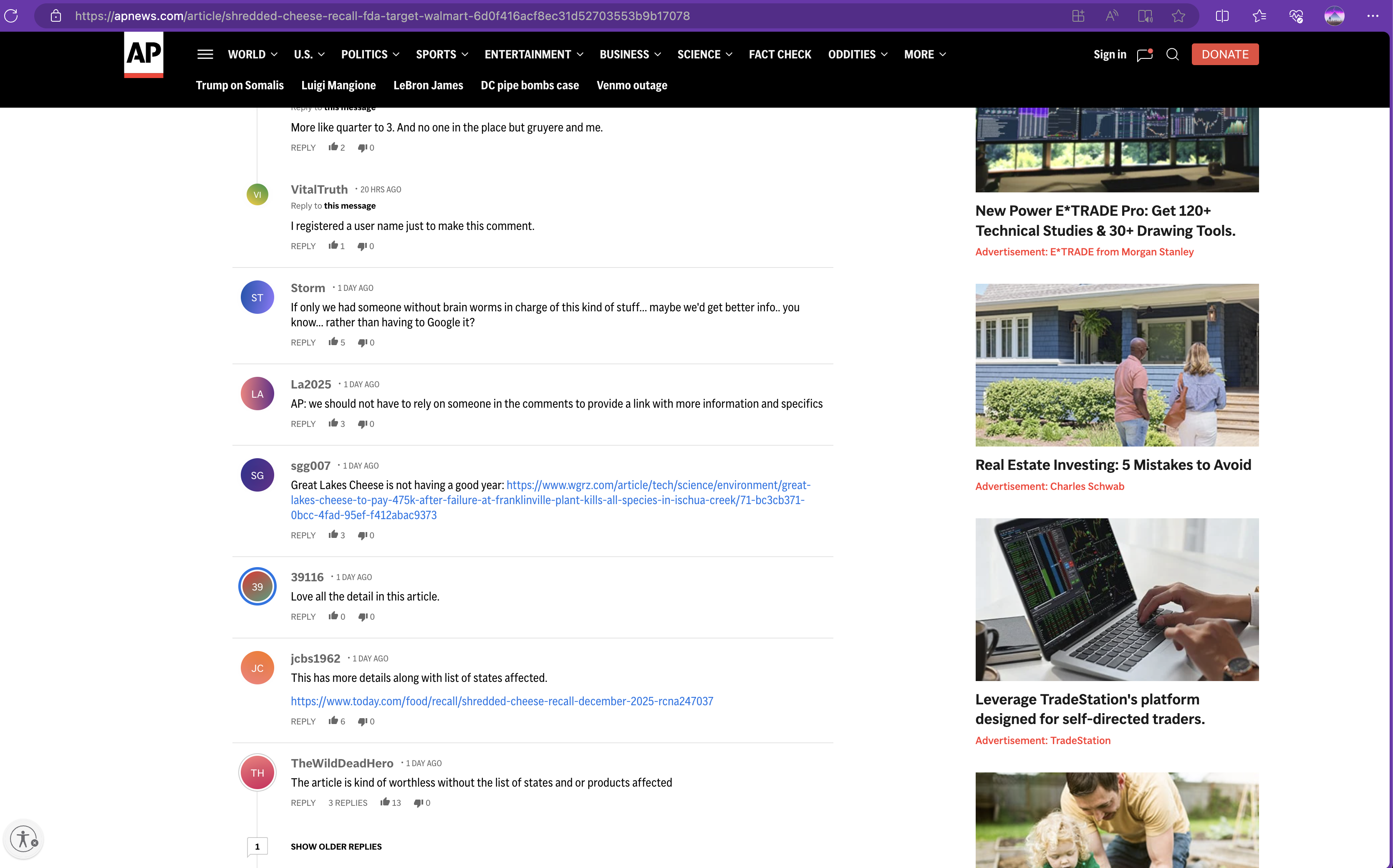
Task: Like jcbs1962's comment with thumbs up
Action: [x=333, y=721]
